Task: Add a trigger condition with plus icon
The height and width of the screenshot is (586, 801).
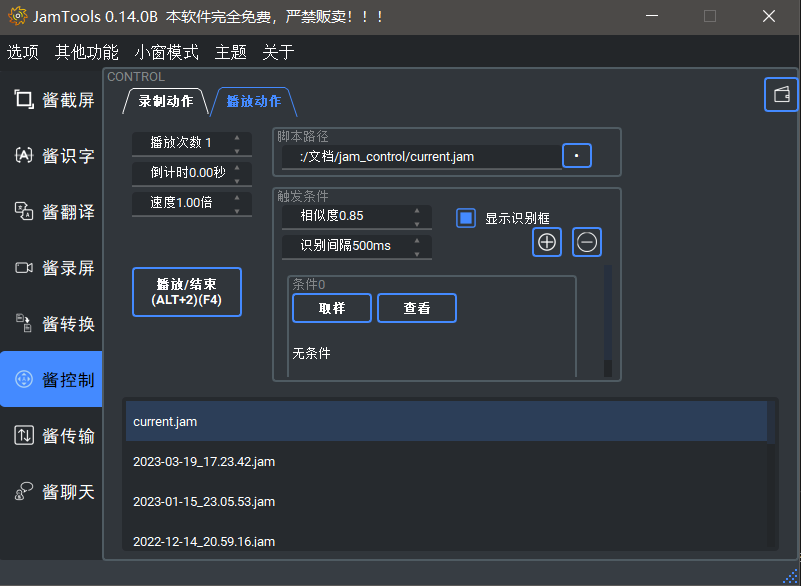Action: pos(547,242)
